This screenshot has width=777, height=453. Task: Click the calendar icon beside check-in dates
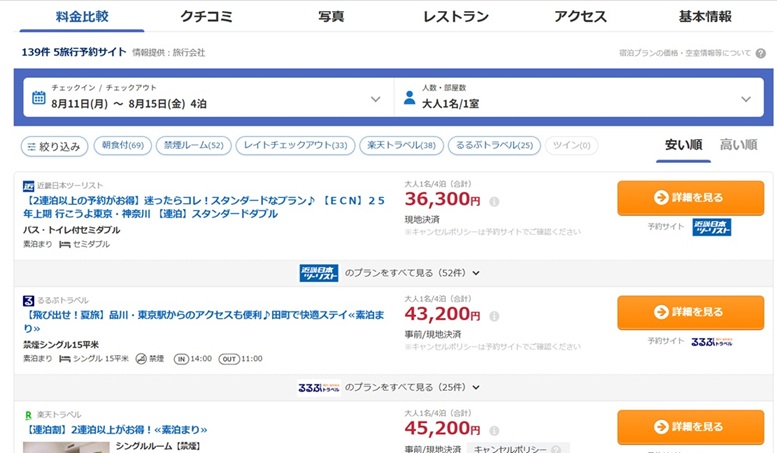point(39,98)
